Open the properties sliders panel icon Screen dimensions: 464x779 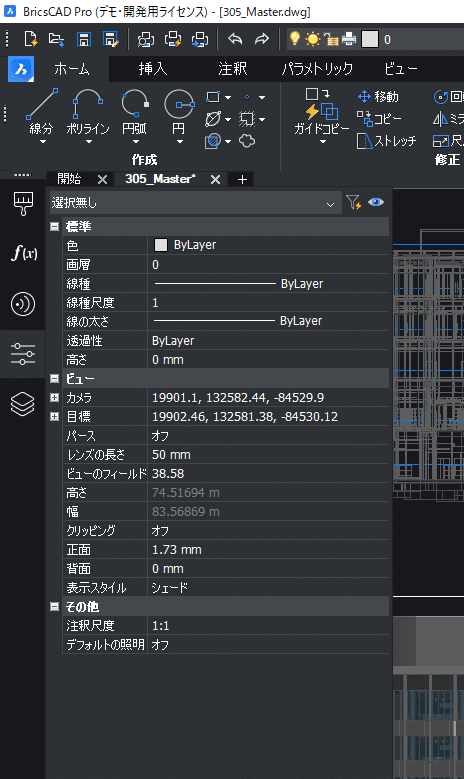pyautogui.click(x=23, y=354)
